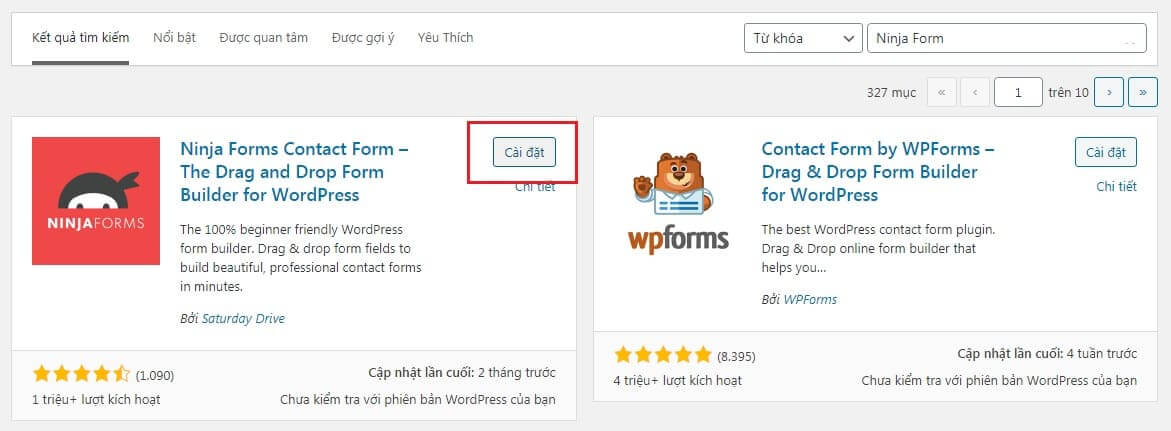Install Ninja Forms with Cài đặt button
This screenshot has width=1171, height=431.
(x=524, y=152)
